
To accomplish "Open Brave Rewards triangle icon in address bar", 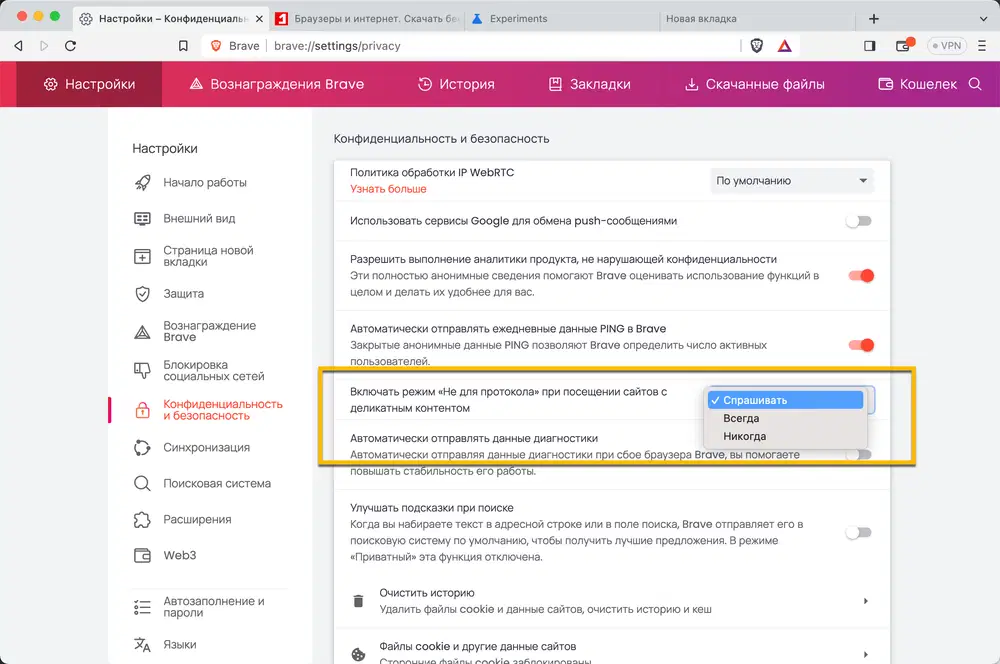I will coord(784,46).
